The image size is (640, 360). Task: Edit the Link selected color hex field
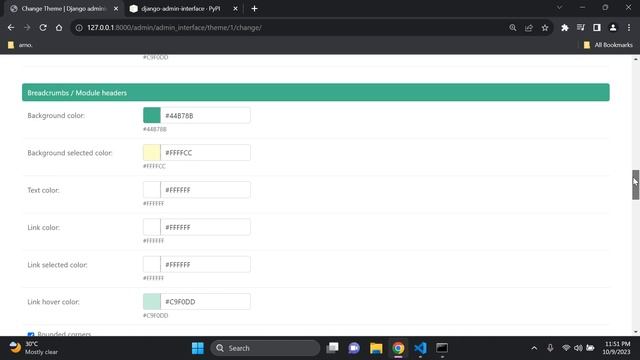pos(205,264)
